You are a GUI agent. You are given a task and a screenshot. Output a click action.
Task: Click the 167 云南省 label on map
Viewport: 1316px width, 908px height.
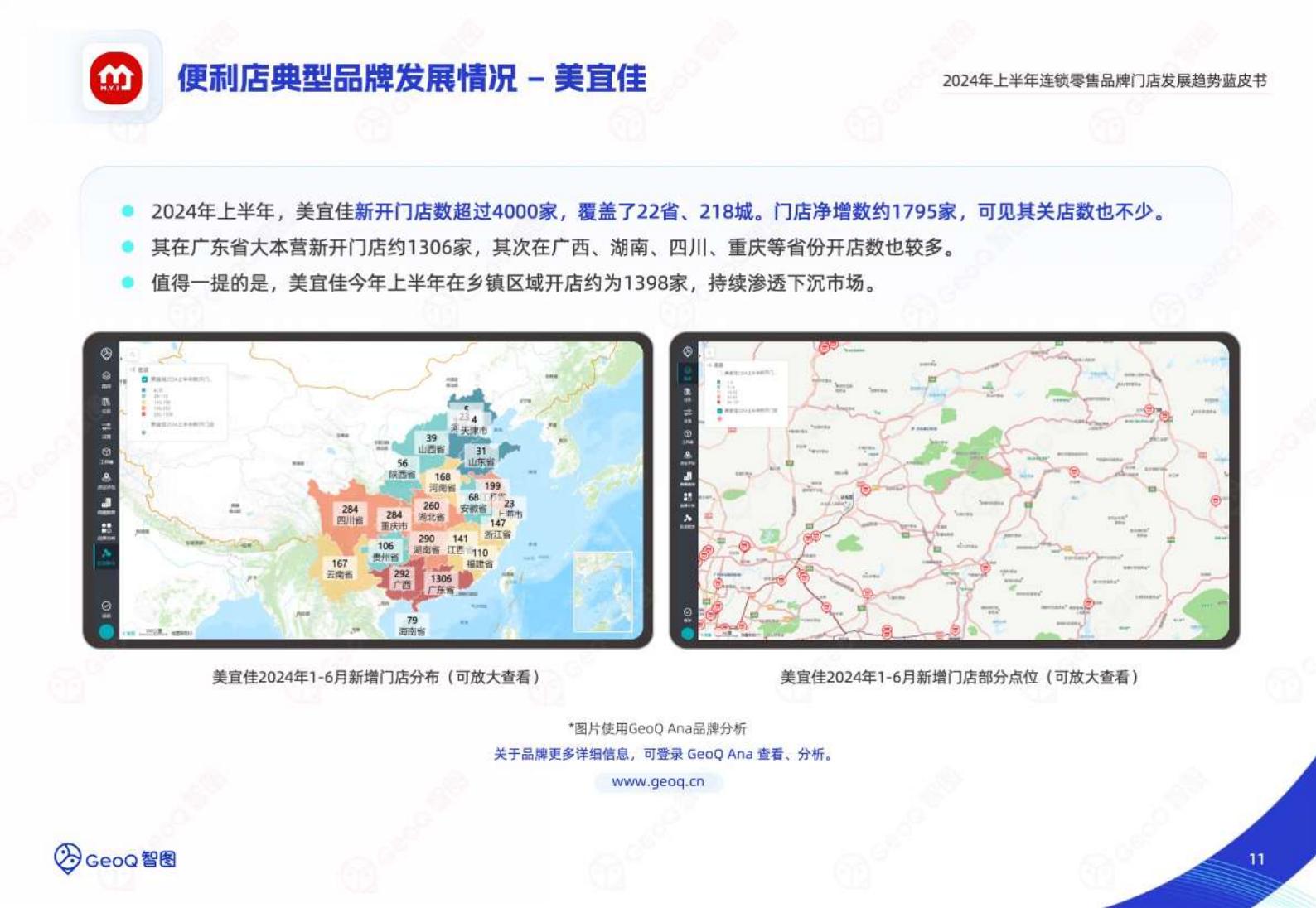coord(340,568)
